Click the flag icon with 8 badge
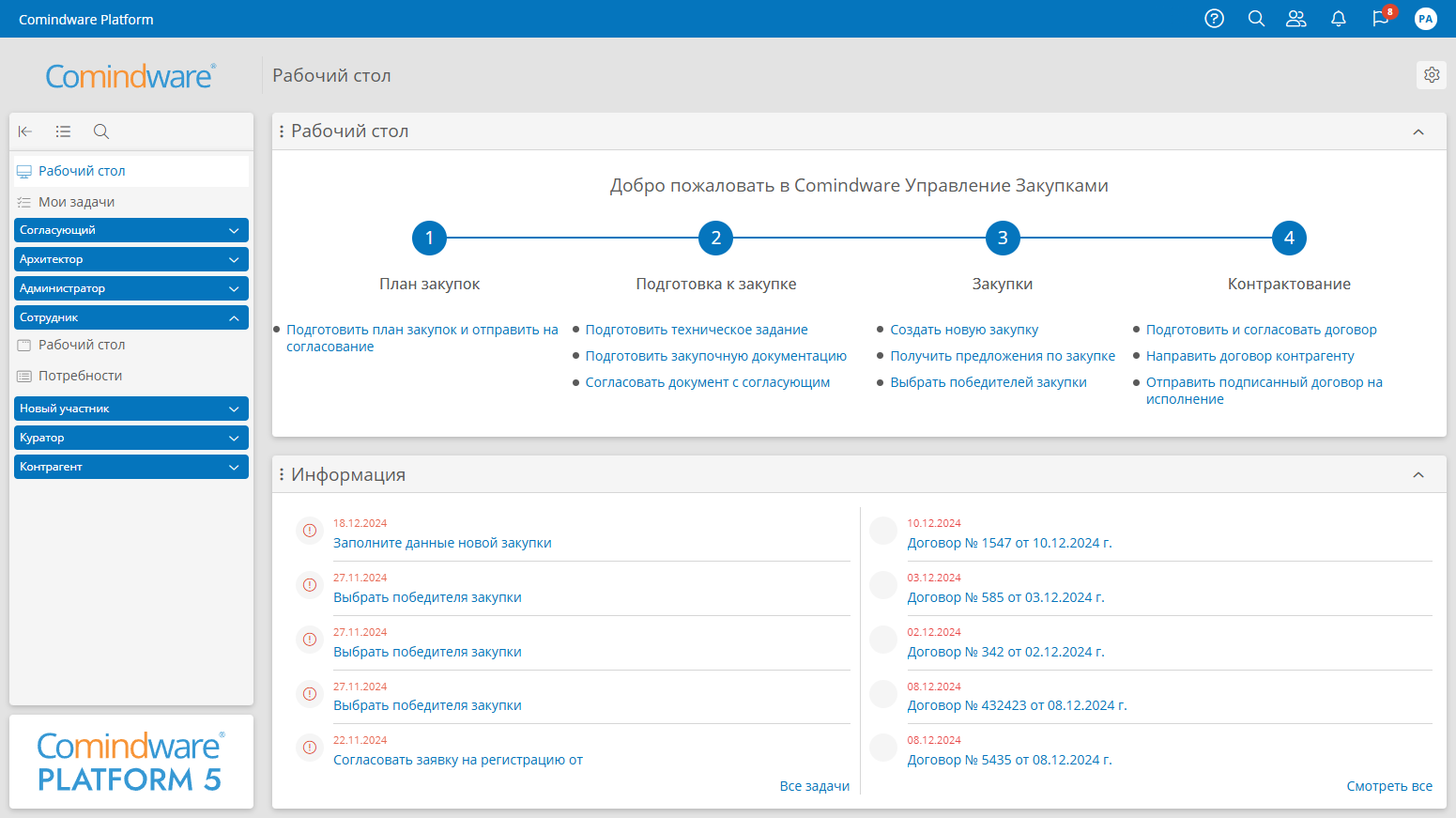1456x818 pixels. [x=1379, y=18]
